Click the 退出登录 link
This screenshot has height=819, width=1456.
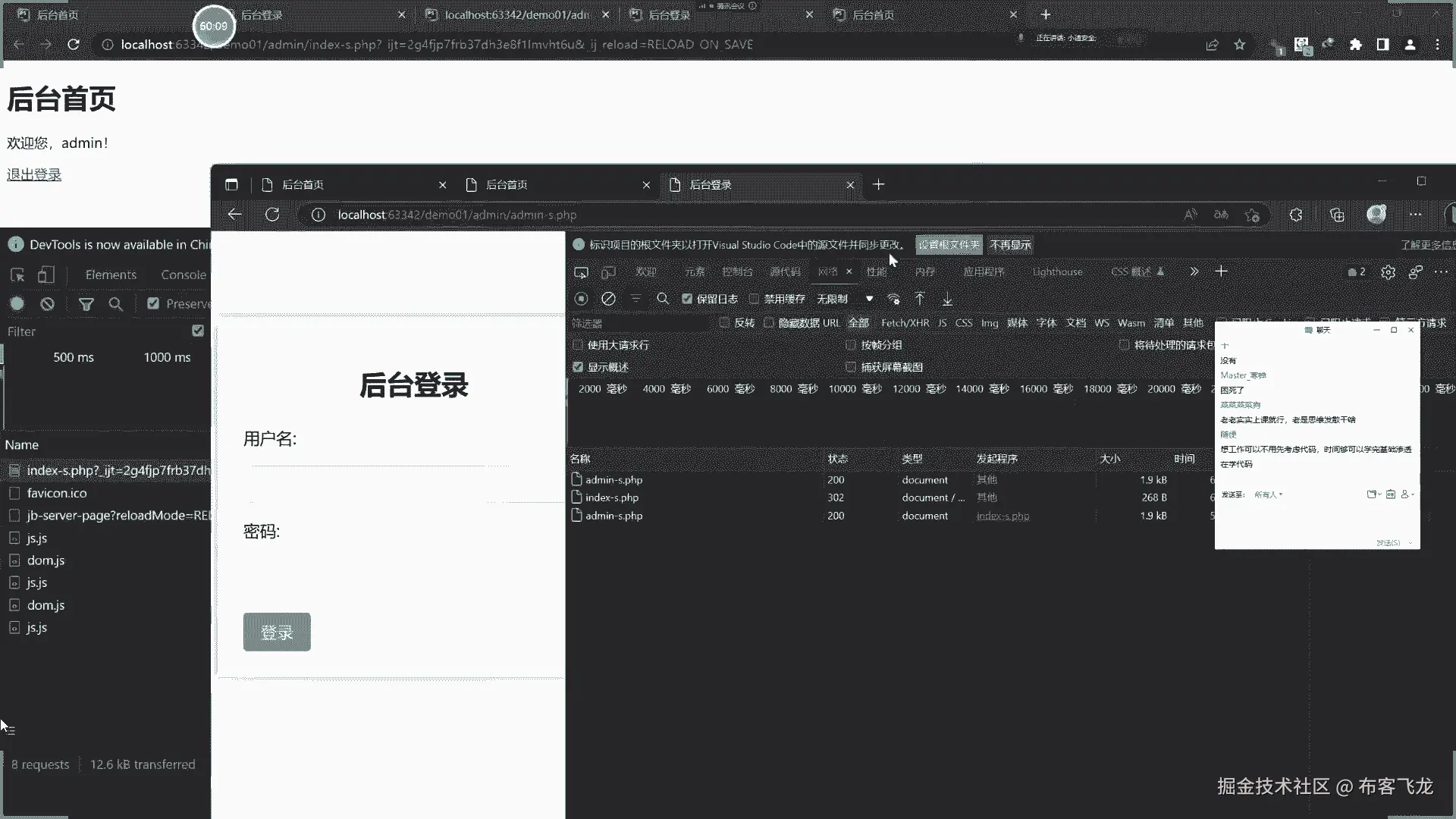click(34, 174)
